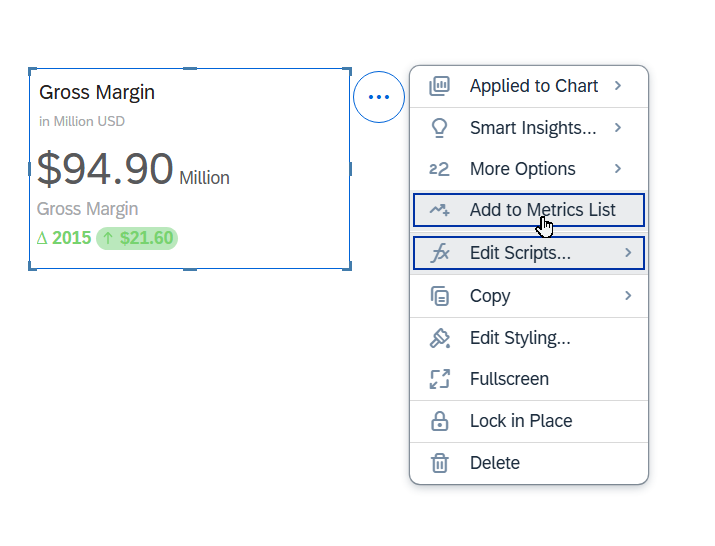Click the padlock Lock in Place icon
715x546 pixels.
tap(439, 421)
